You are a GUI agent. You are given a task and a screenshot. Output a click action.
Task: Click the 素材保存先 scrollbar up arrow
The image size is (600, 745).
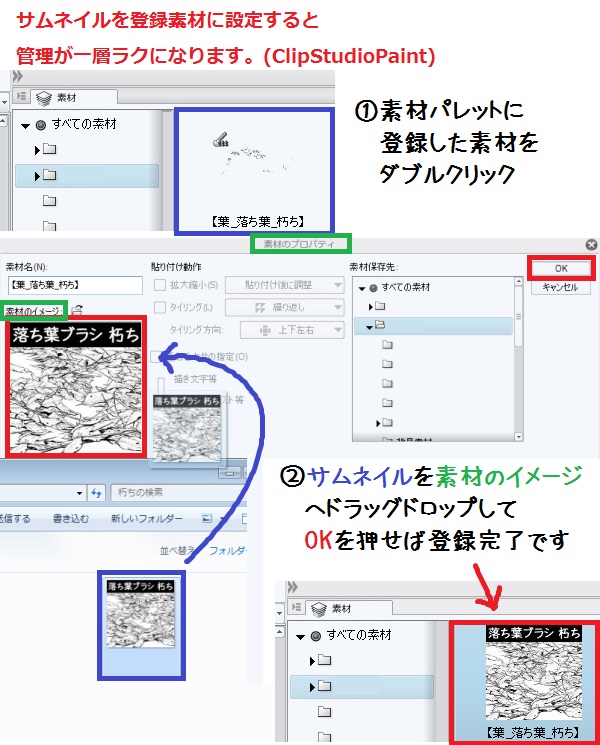[x=518, y=281]
